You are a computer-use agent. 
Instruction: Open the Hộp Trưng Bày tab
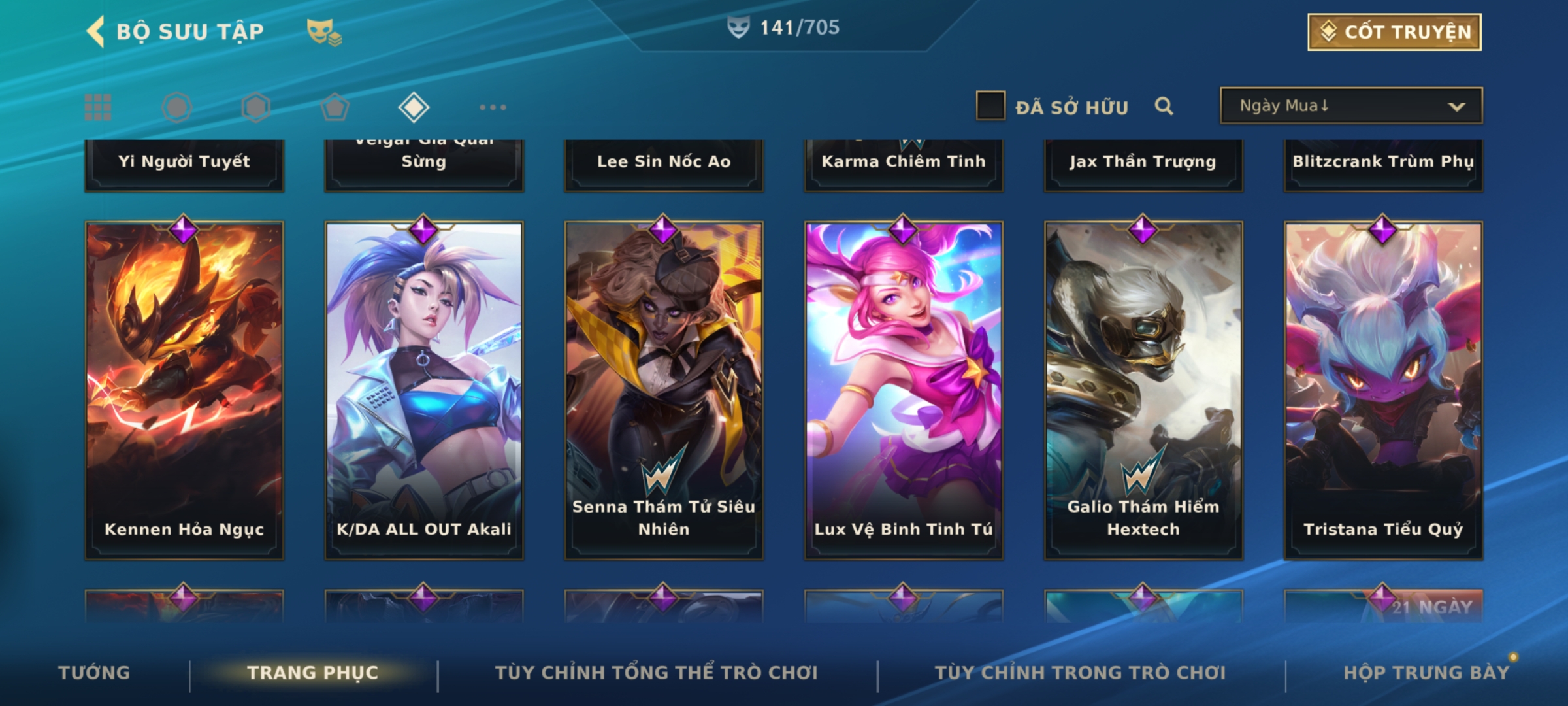(x=1426, y=673)
